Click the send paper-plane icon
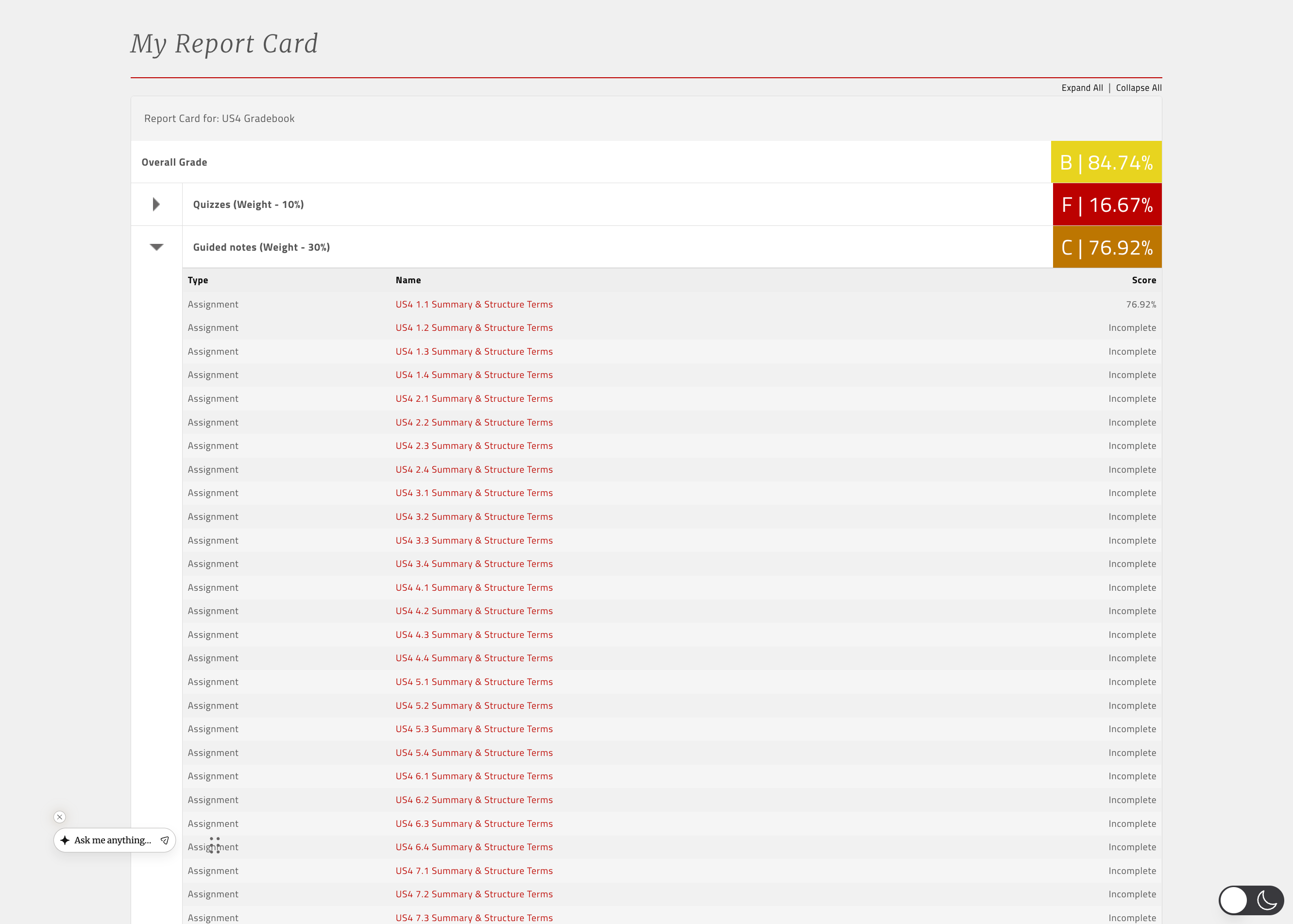 pos(164,840)
